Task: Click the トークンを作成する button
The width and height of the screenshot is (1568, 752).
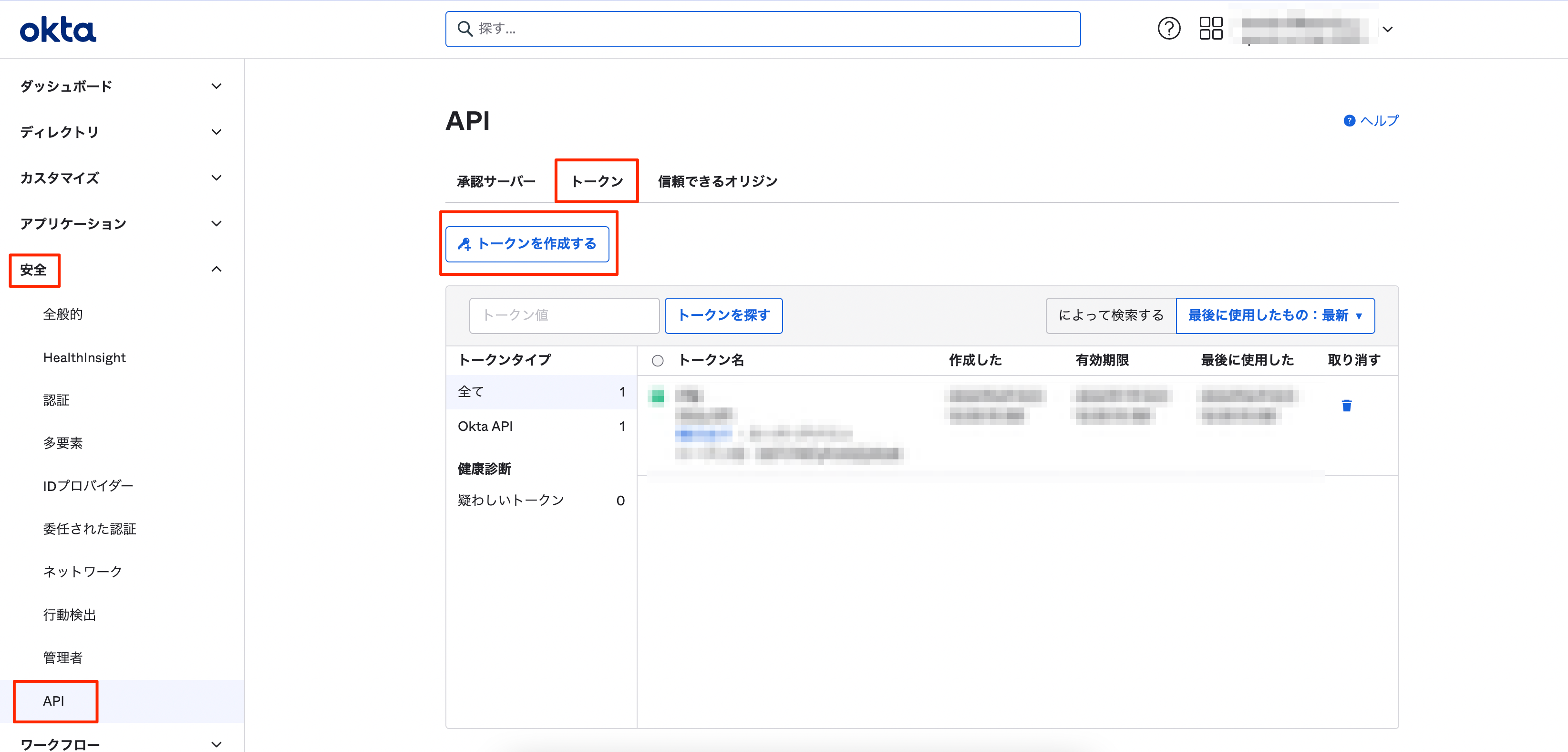Action: [527, 244]
